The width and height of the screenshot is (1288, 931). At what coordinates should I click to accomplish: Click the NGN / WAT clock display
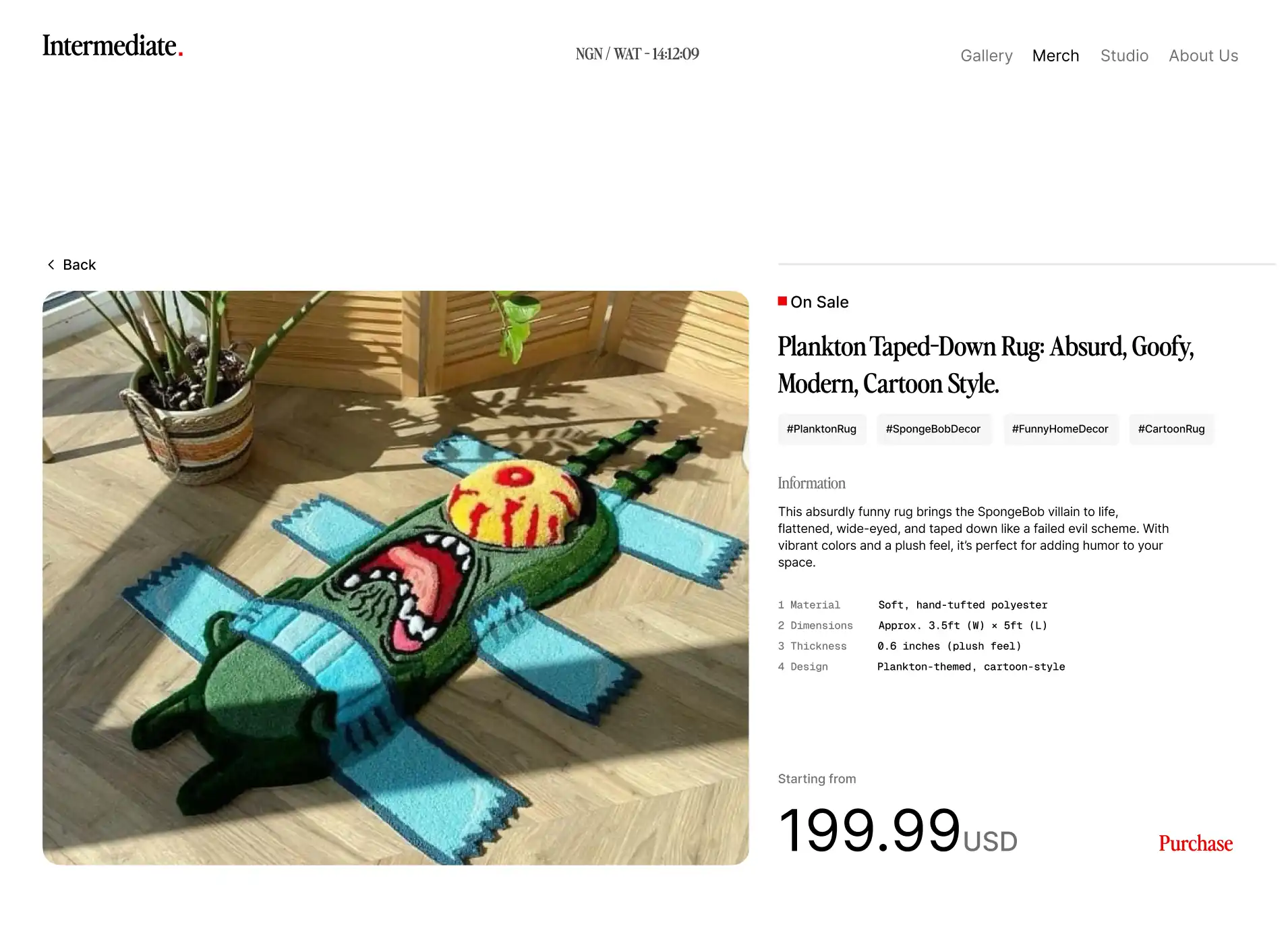click(x=637, y=54)
